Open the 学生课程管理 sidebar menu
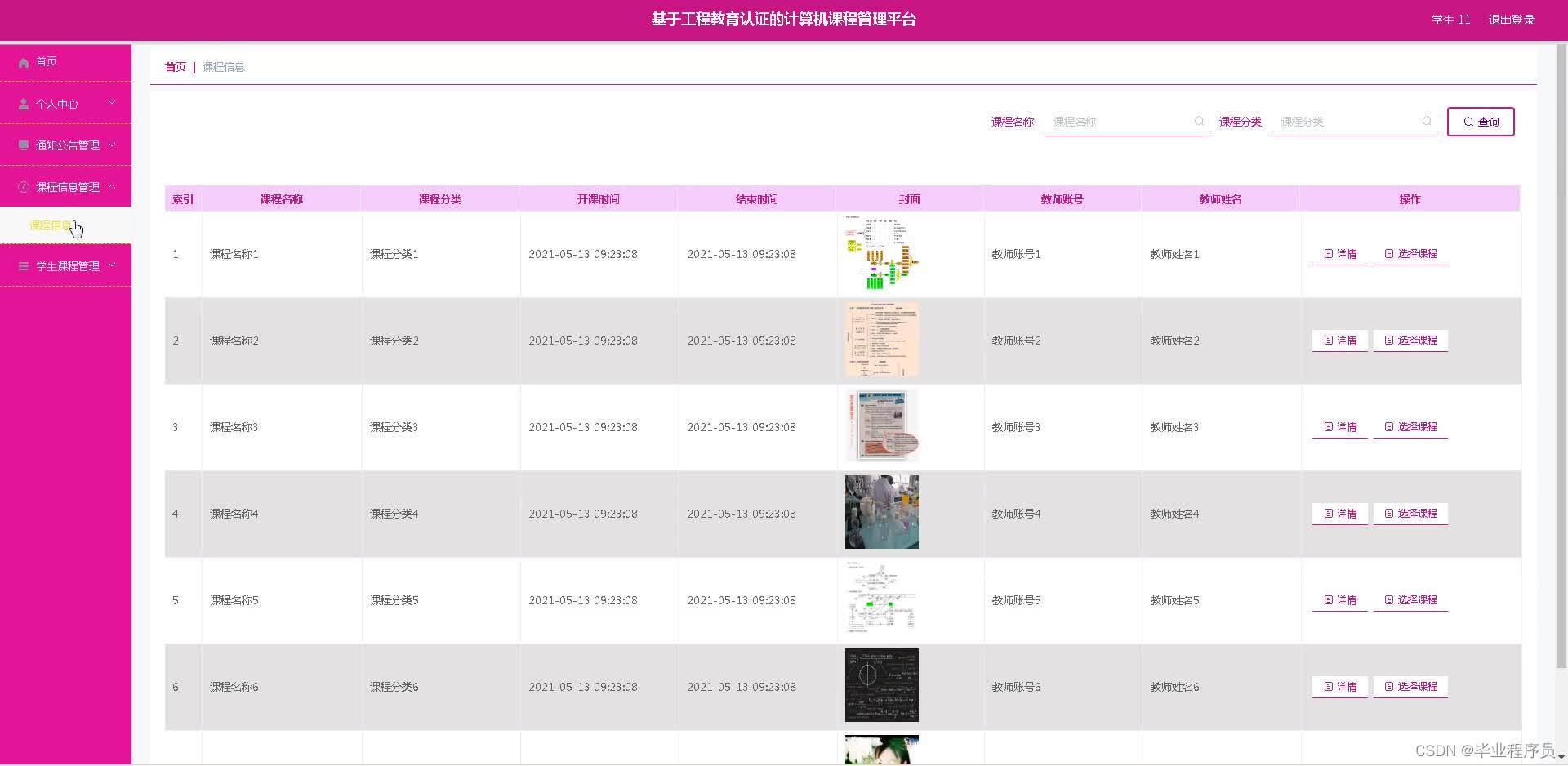The height and width of the screenshot is (766, 1568). (x=65, y=266)
